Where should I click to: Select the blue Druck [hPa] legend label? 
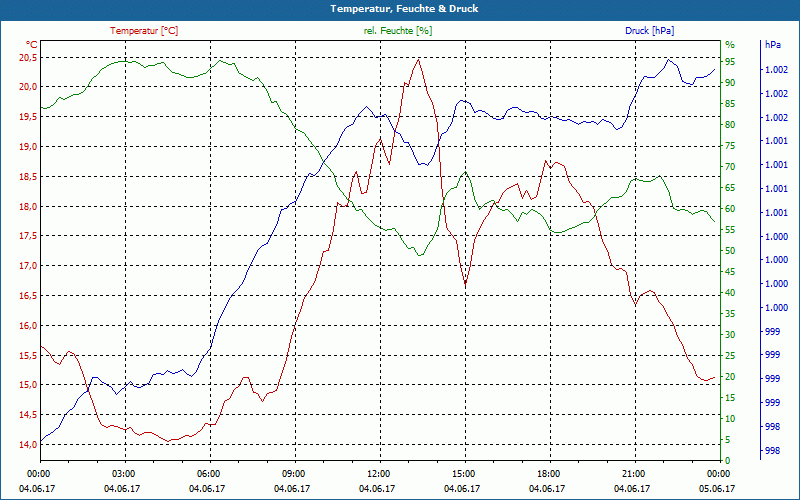point(649,31)
